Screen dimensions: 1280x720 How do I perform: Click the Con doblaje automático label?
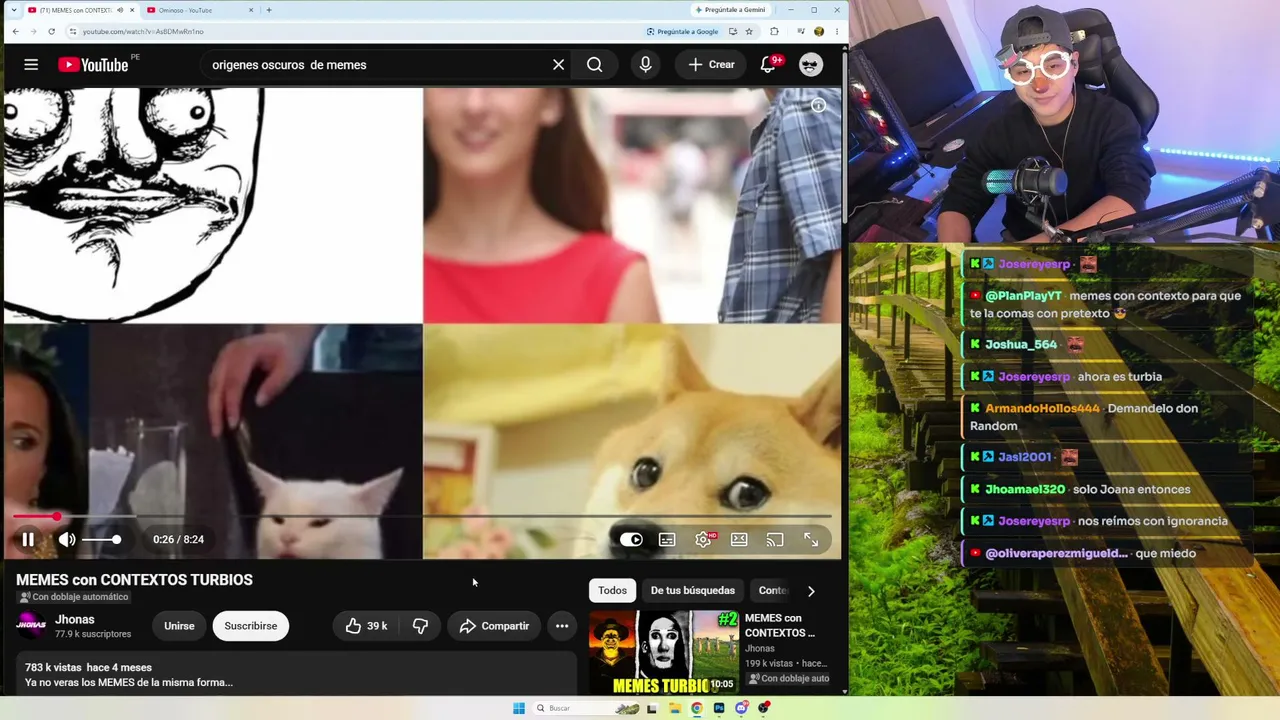click(x=74, y=597)
